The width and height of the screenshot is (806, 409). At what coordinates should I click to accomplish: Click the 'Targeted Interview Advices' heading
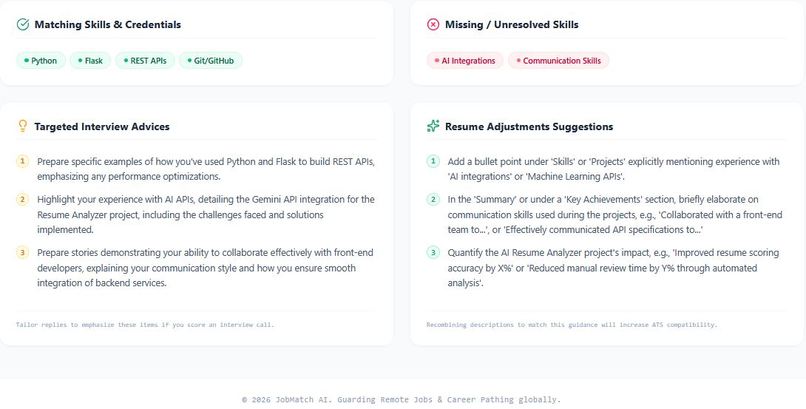[102, 126]
